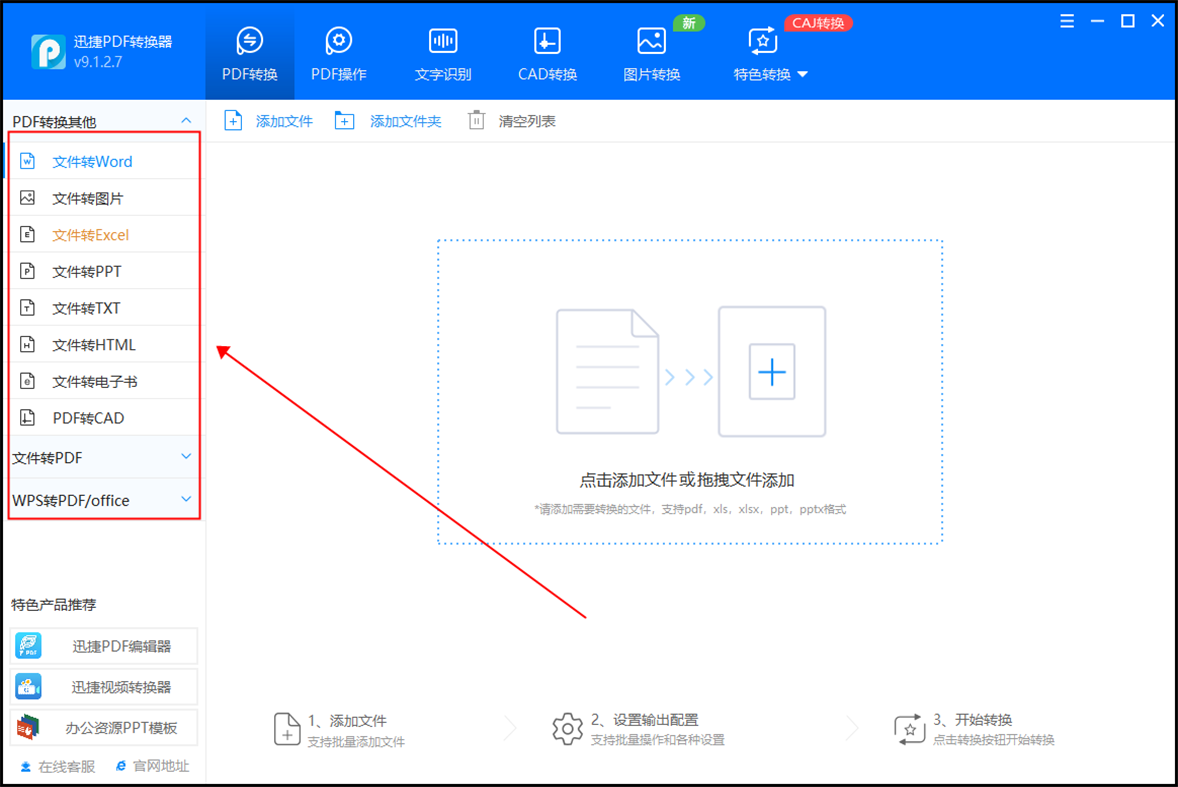Click the 办公资源PPT模板 icon
The image size is (1178, 787).
(x=29, y=727)
